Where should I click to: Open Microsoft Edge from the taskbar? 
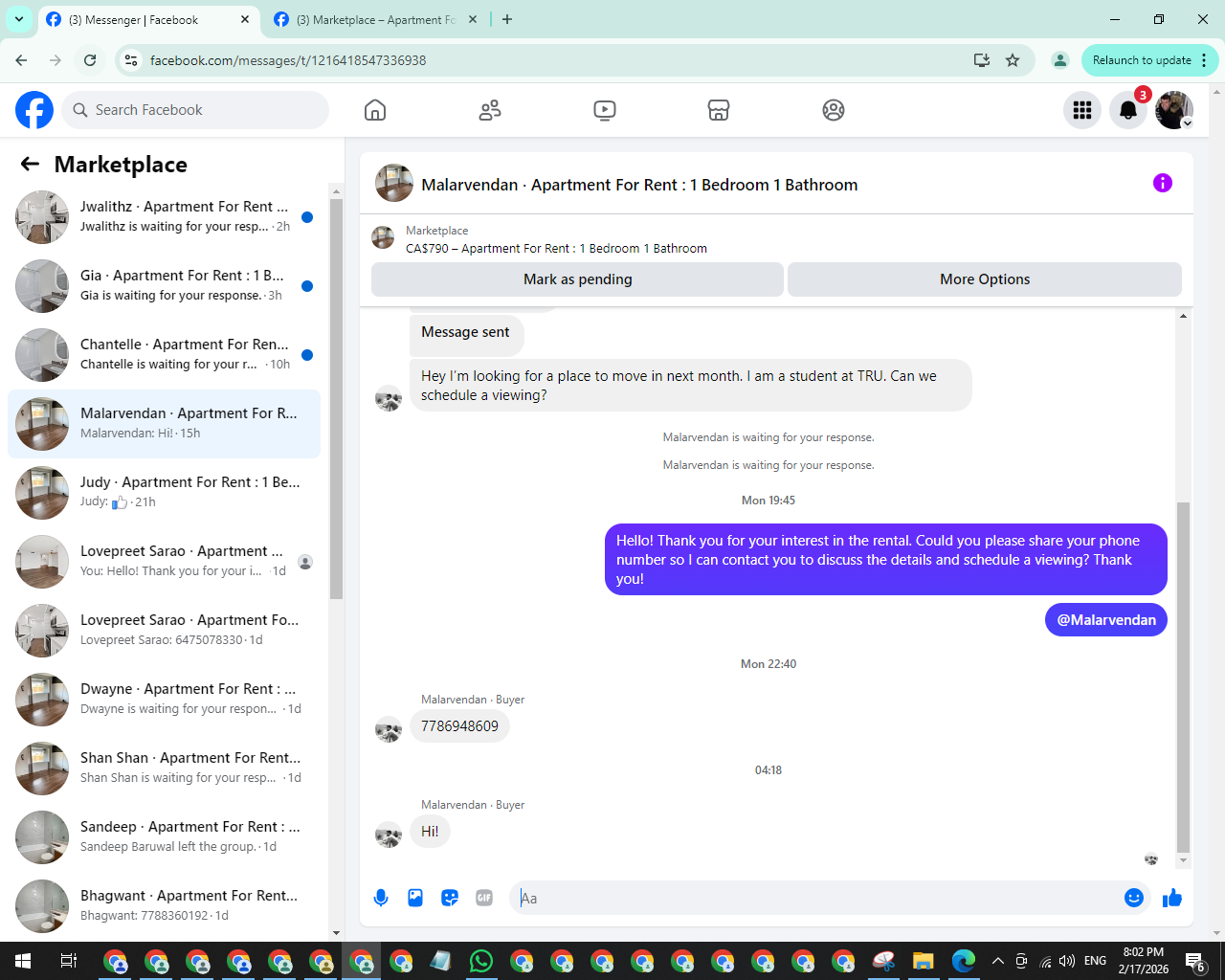coord(964,961)
